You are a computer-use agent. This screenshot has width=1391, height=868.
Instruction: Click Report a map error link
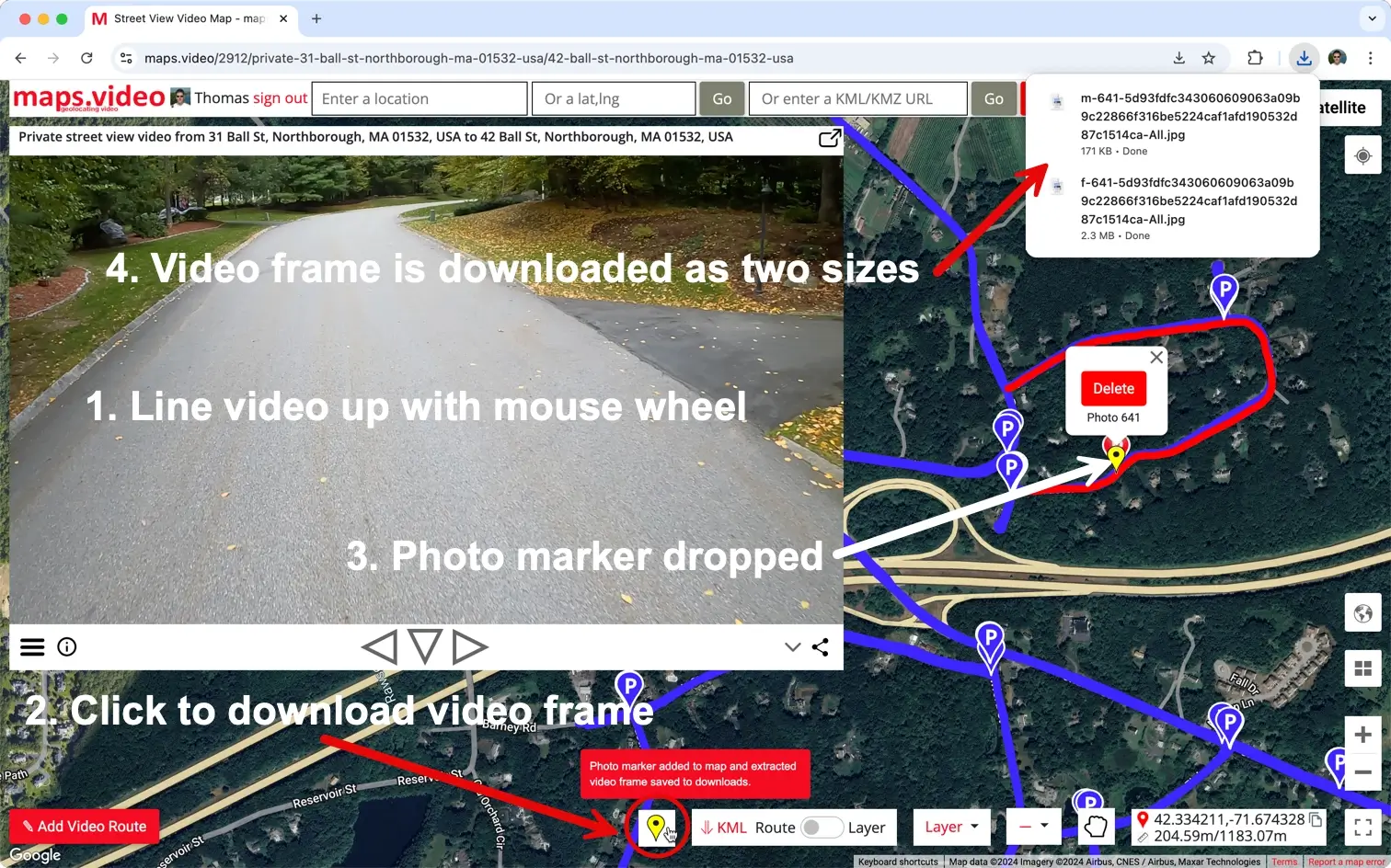[x=1346, y=862]
